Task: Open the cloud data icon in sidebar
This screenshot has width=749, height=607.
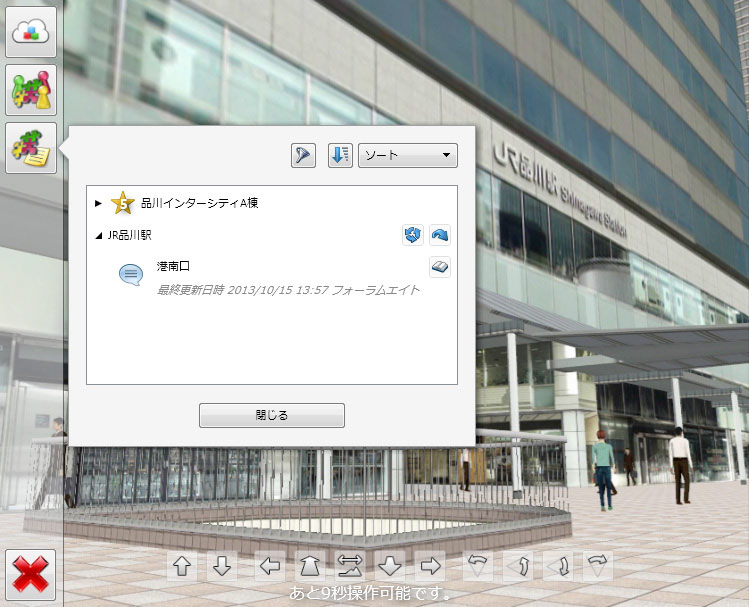Action: click(x=31, y=32)
